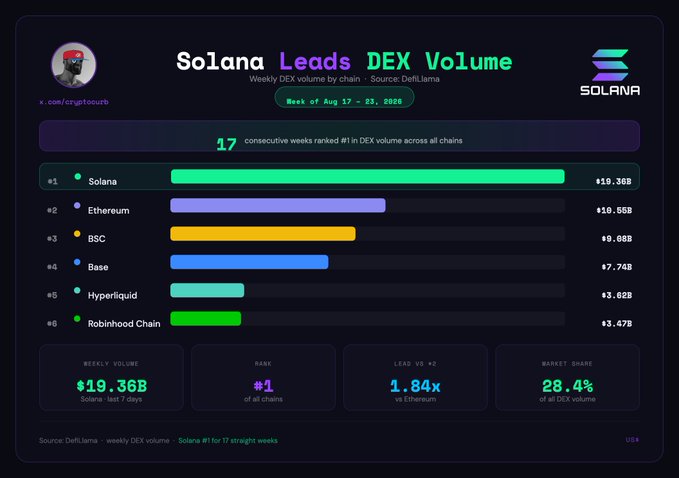Viewport: 679px width, 478px height.
Task: Click the 1.84x lead figure
Action: click(415, 385)
